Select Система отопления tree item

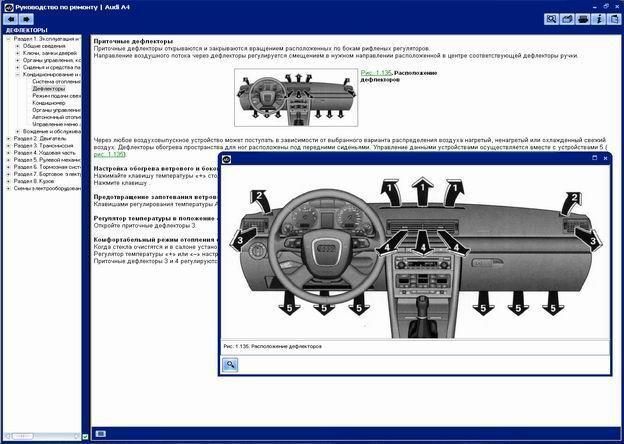point(57,82)
